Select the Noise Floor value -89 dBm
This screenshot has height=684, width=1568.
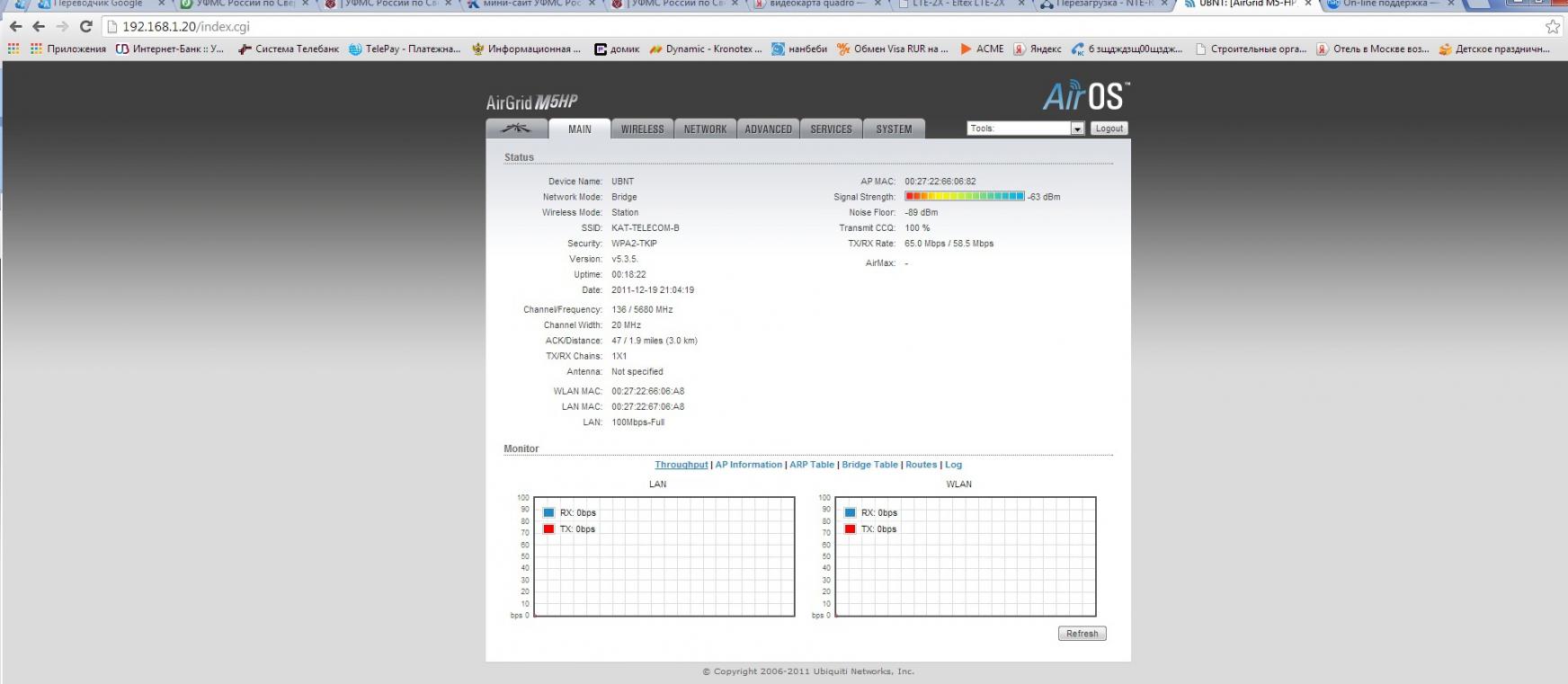pyautogui.click(x=922, y=212)
